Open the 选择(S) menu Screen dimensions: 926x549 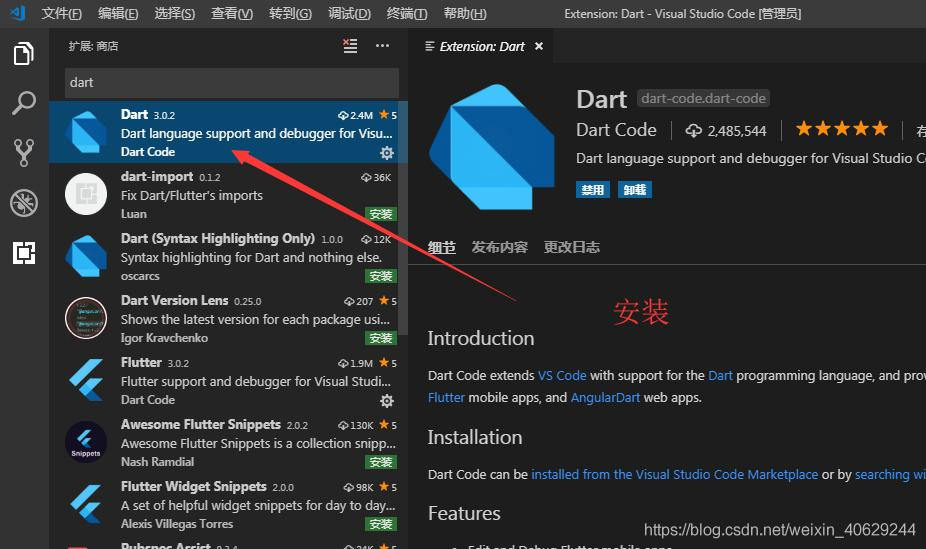click(x=174, y=13)
